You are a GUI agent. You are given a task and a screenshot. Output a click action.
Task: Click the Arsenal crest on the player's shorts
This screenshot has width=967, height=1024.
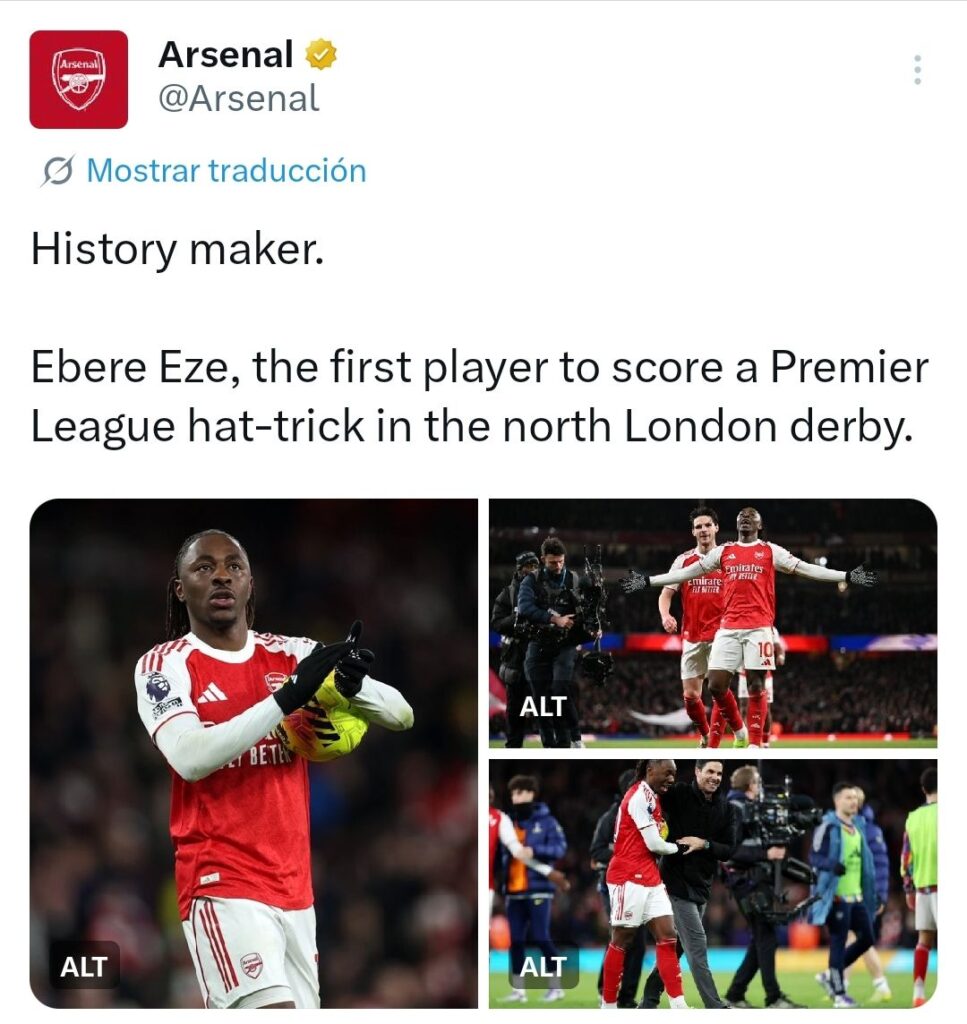pyautogui.click(x=252, y=965)
